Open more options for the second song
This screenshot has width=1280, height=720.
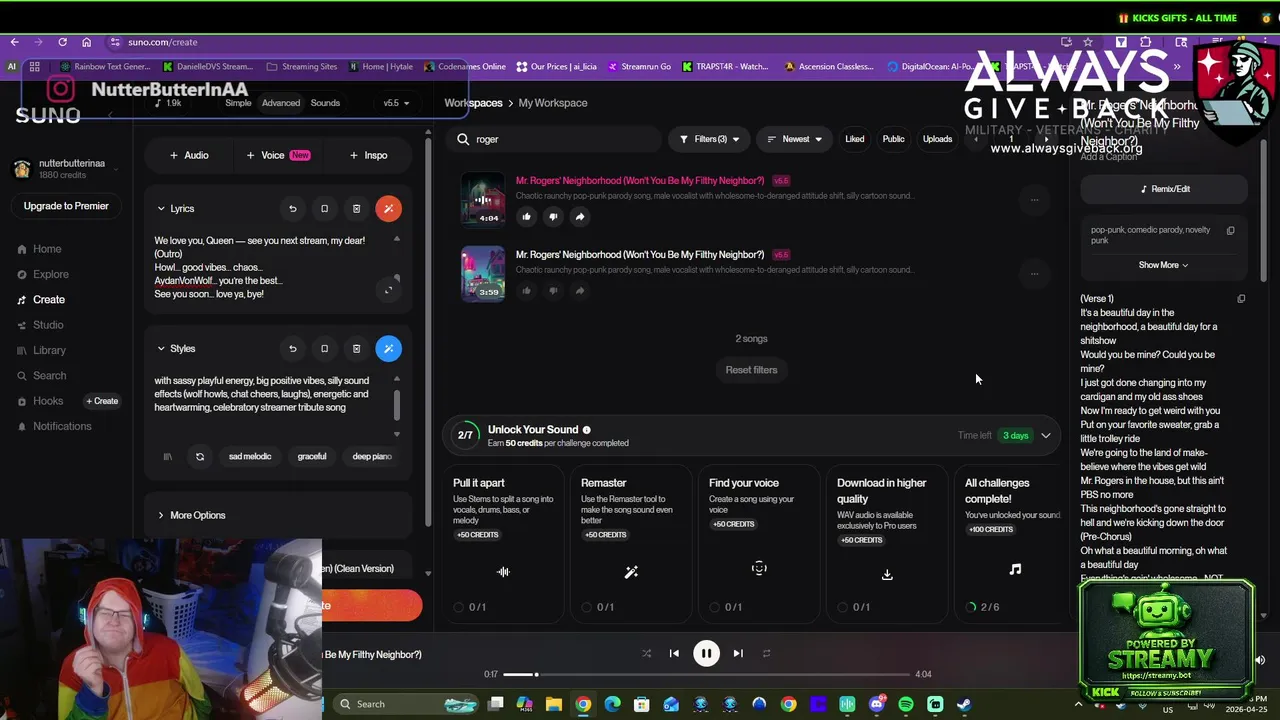click(1034, 273)
